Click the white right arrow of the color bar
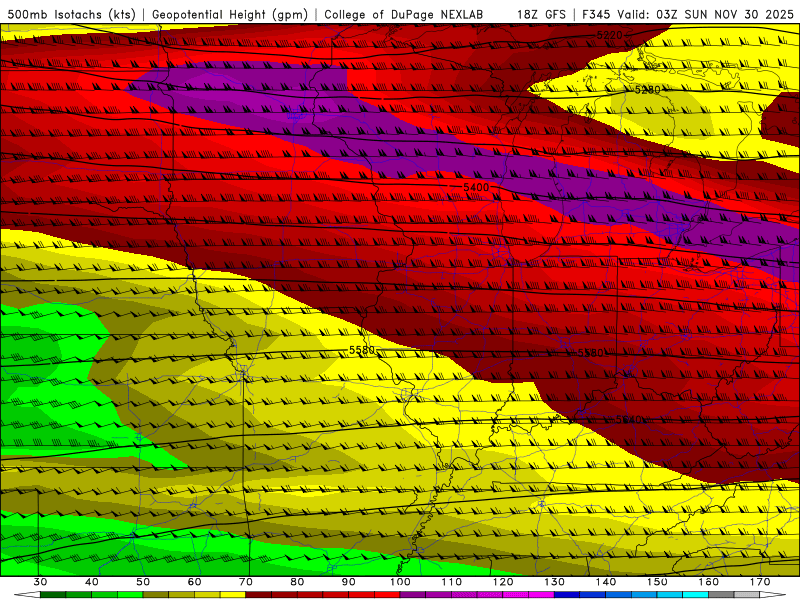The height and width of the screenshot is (600, 800). (x=772, y=595)
